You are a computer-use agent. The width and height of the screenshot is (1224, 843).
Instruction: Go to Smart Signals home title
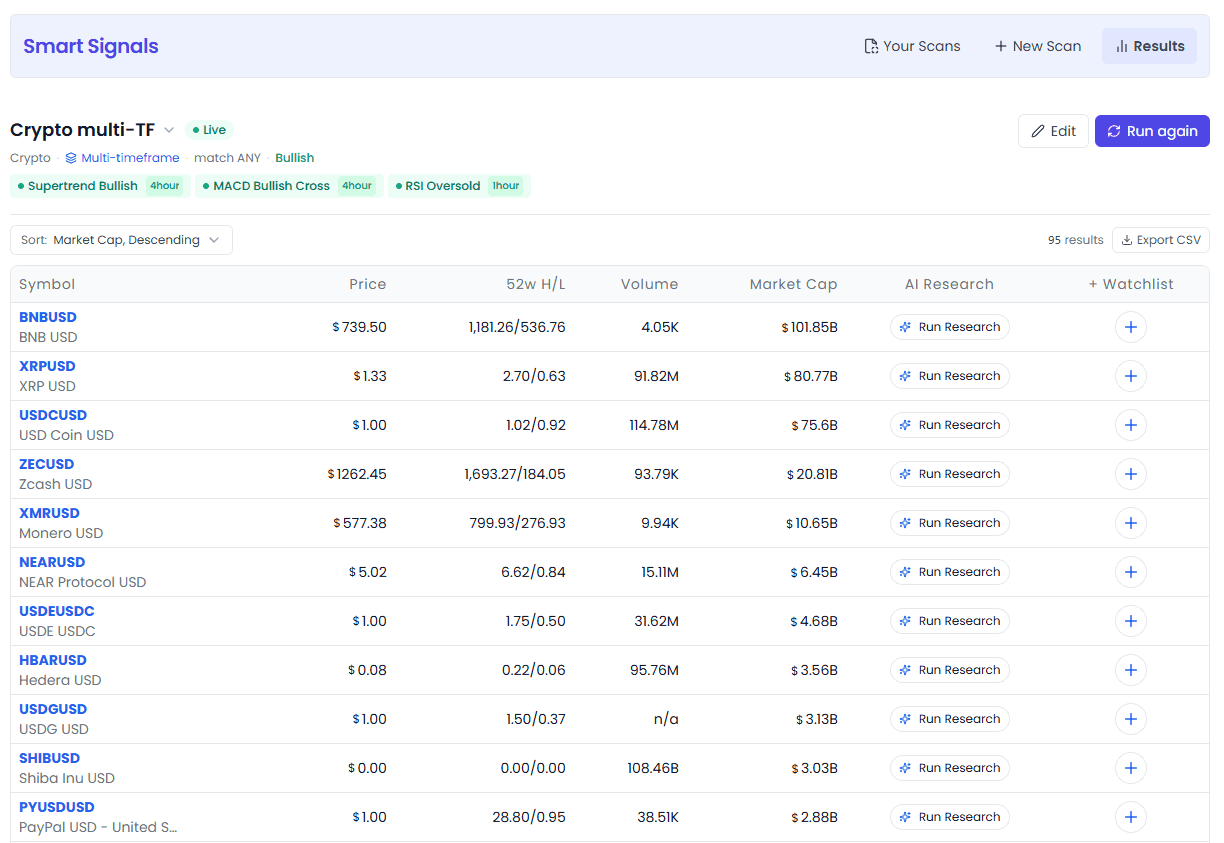[x=91, y=46]
